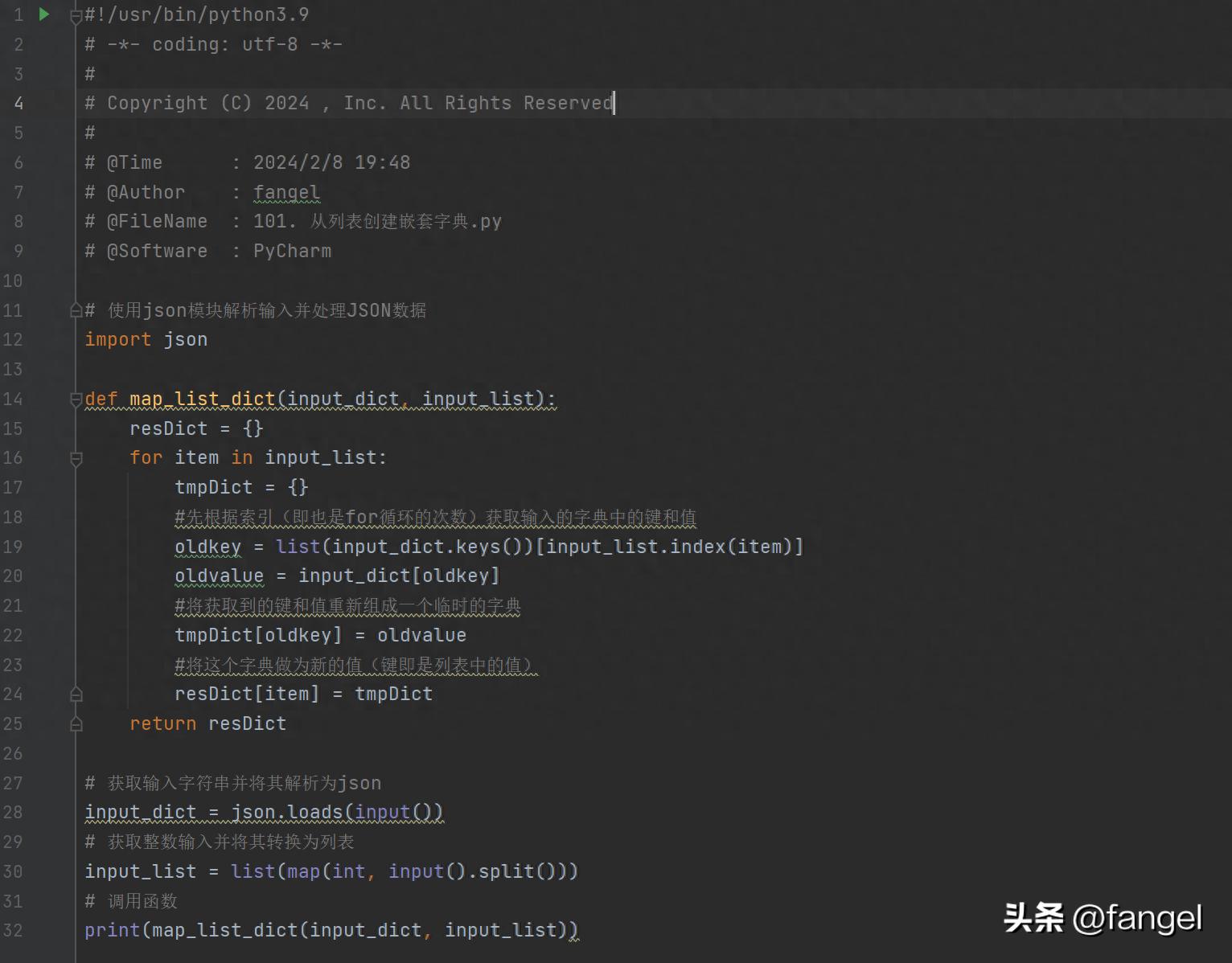Click the 'import' keyword on line 12
This screenshot has height=963, width=1232.
coord(118,339)
